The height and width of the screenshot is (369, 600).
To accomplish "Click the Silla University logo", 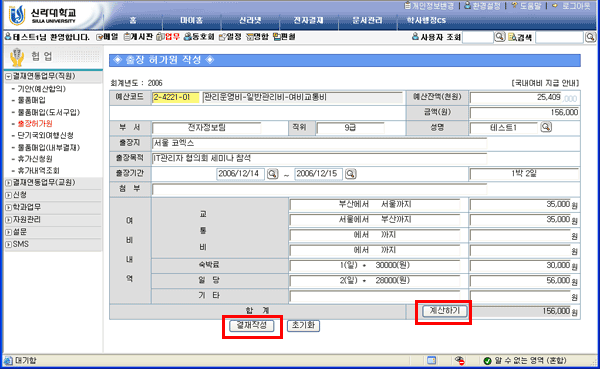I will (x=42, y=16).
